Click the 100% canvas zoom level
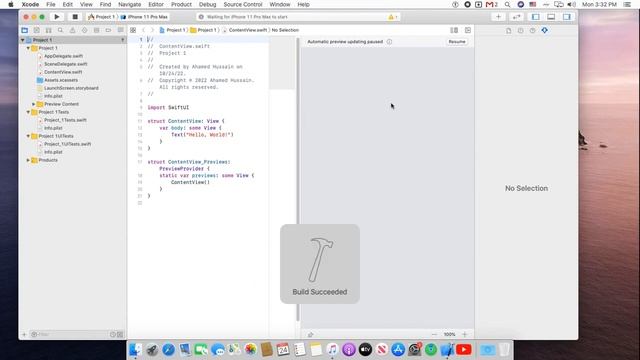 [x=449, y=334]
